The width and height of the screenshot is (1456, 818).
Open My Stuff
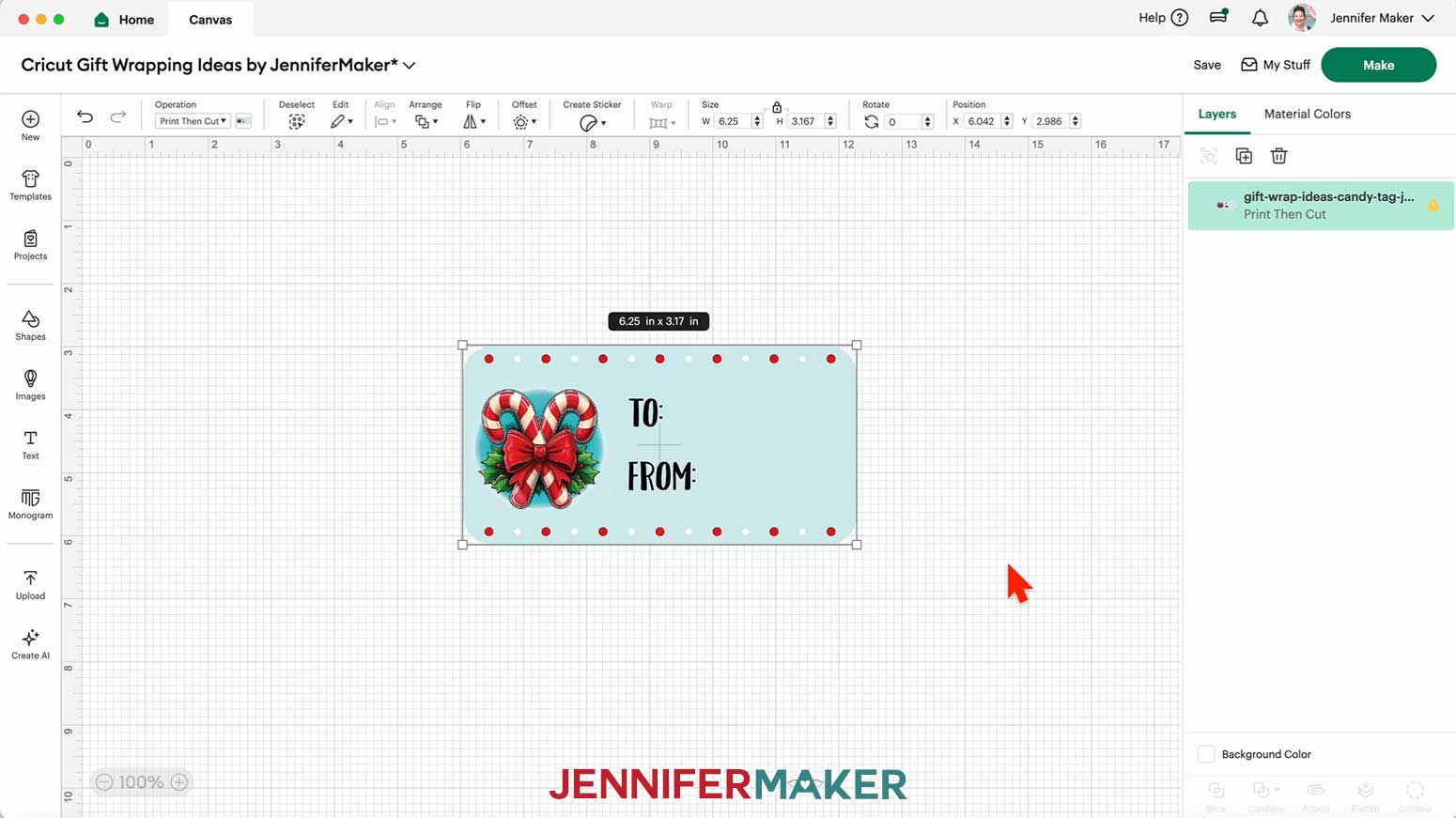point(1276,65)
